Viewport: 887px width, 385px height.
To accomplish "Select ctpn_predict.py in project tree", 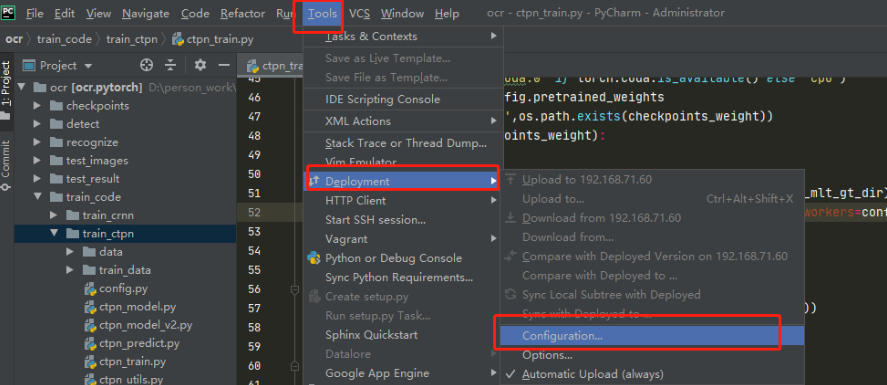I will [x=139, y=343].
